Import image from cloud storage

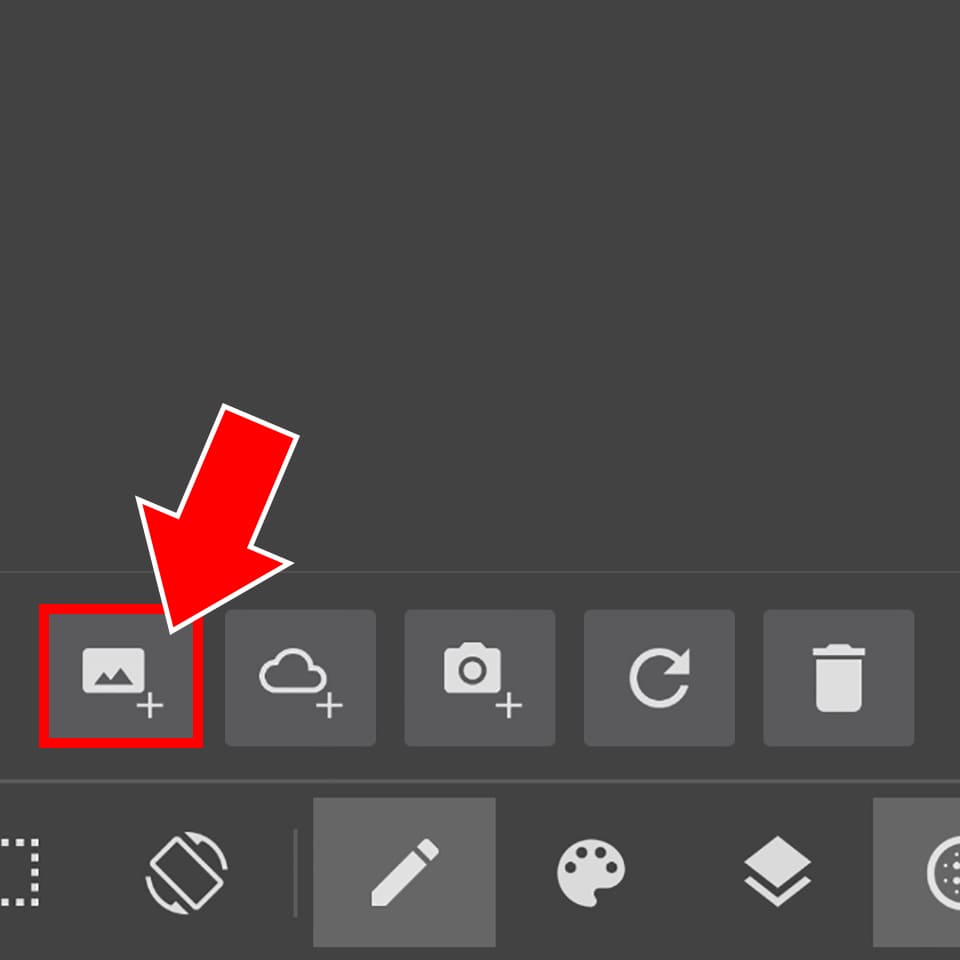(x=300, y=678)
